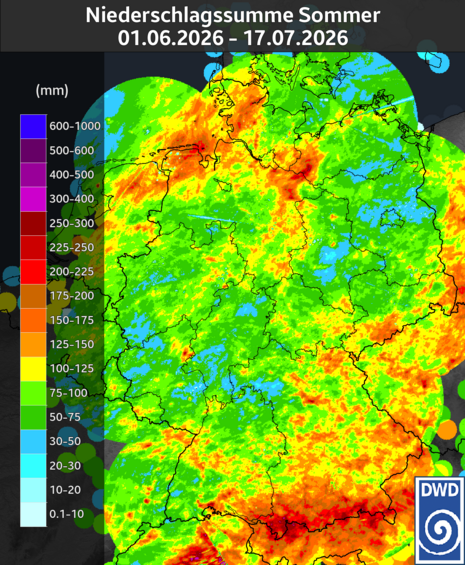Click the 30-50 mm light blue swatch
This screenshot has height=565, width=465.
pyautogui.click(x=33, y=441)
